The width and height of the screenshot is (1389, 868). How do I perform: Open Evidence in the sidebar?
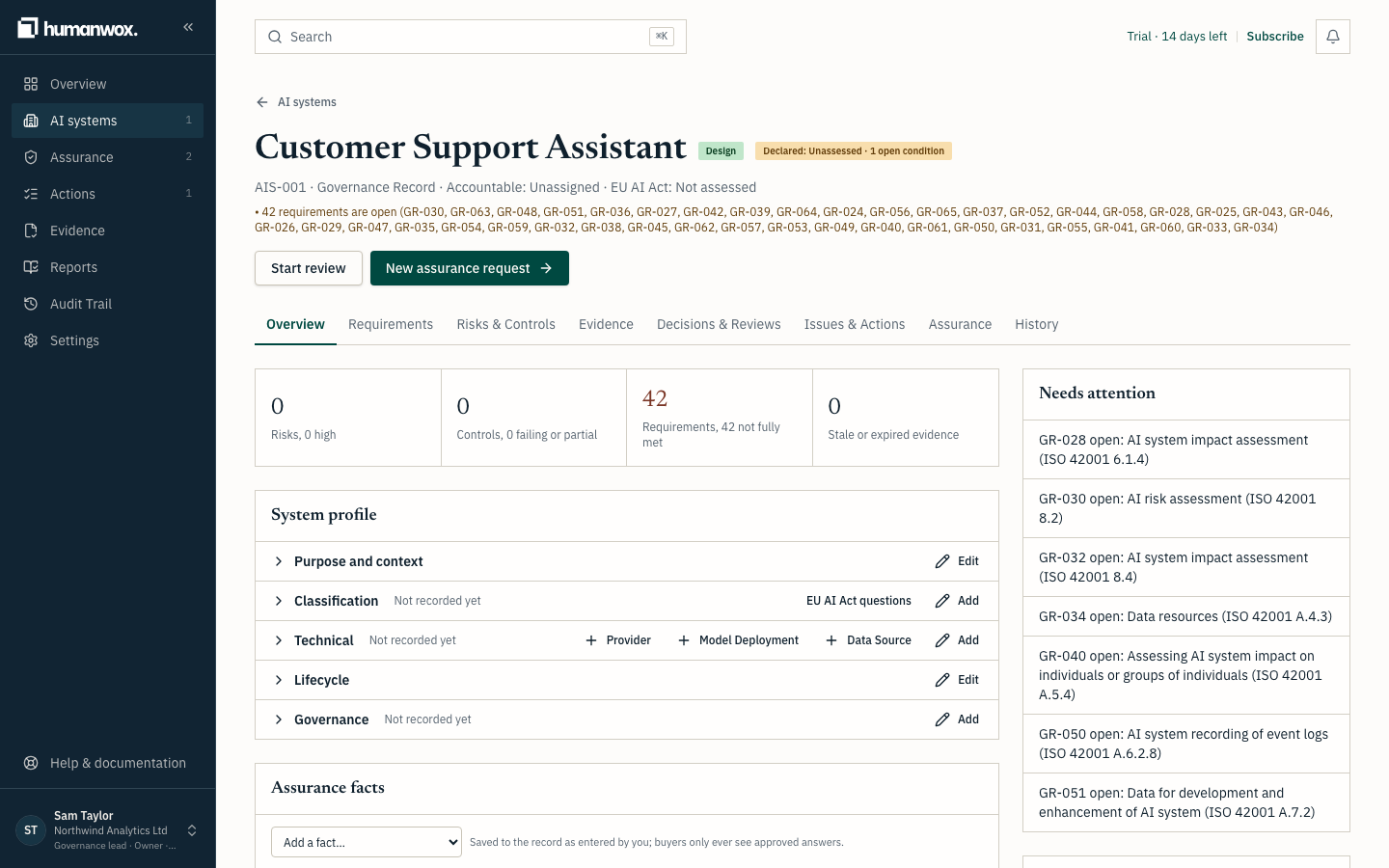[x=108, y=231]
